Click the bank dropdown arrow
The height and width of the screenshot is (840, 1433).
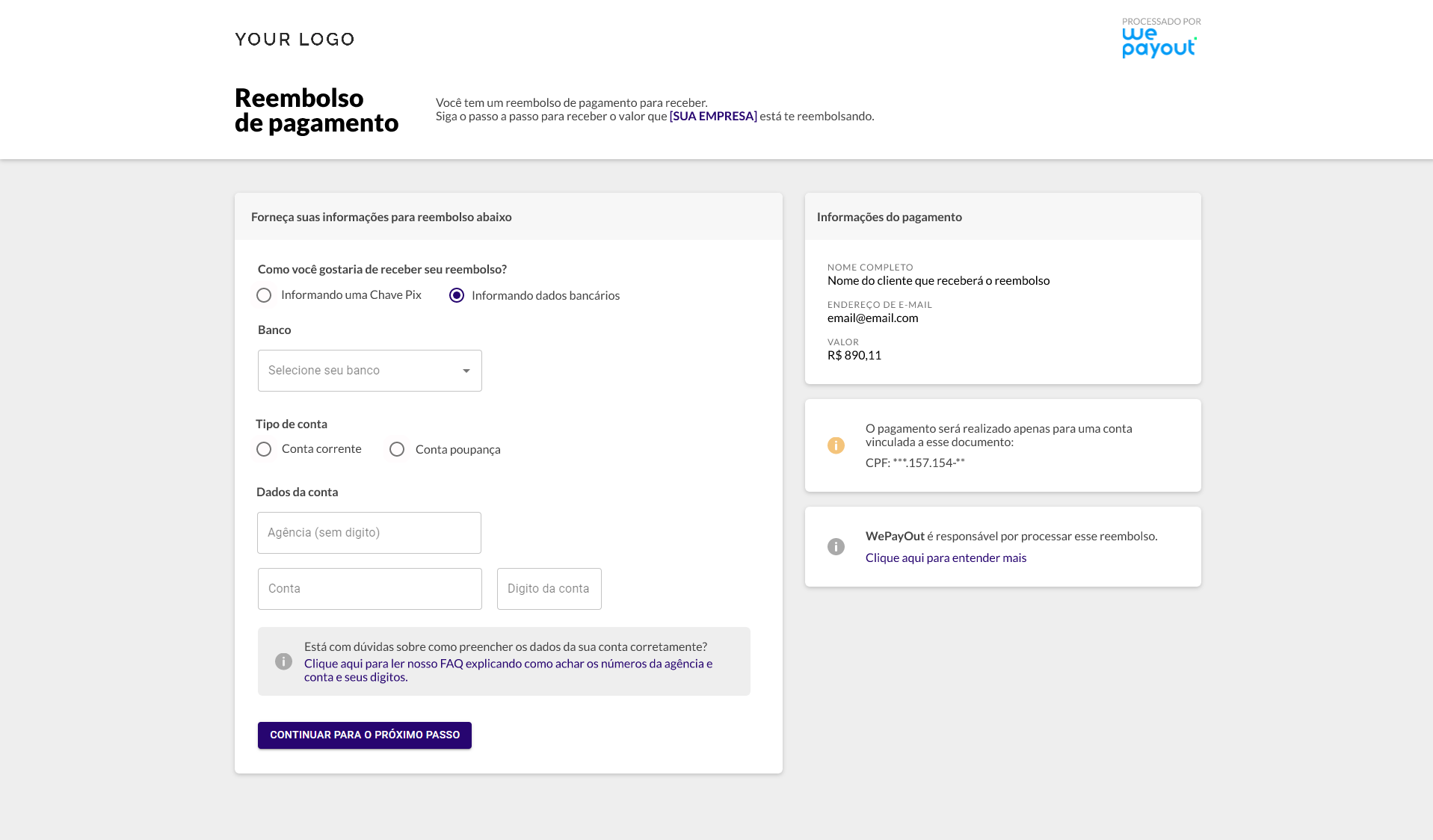pyautogui.click(x=466, y=371)
